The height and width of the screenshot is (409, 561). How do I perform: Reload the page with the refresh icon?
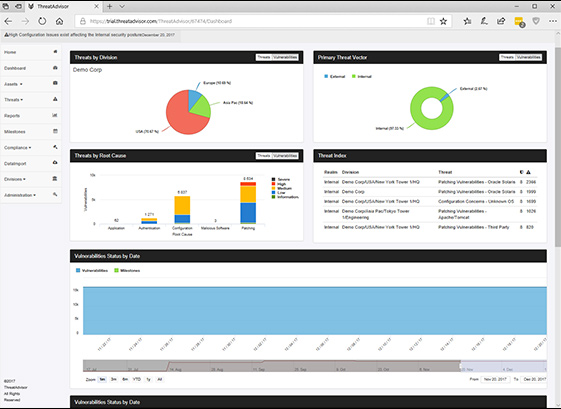click(42, 21)
